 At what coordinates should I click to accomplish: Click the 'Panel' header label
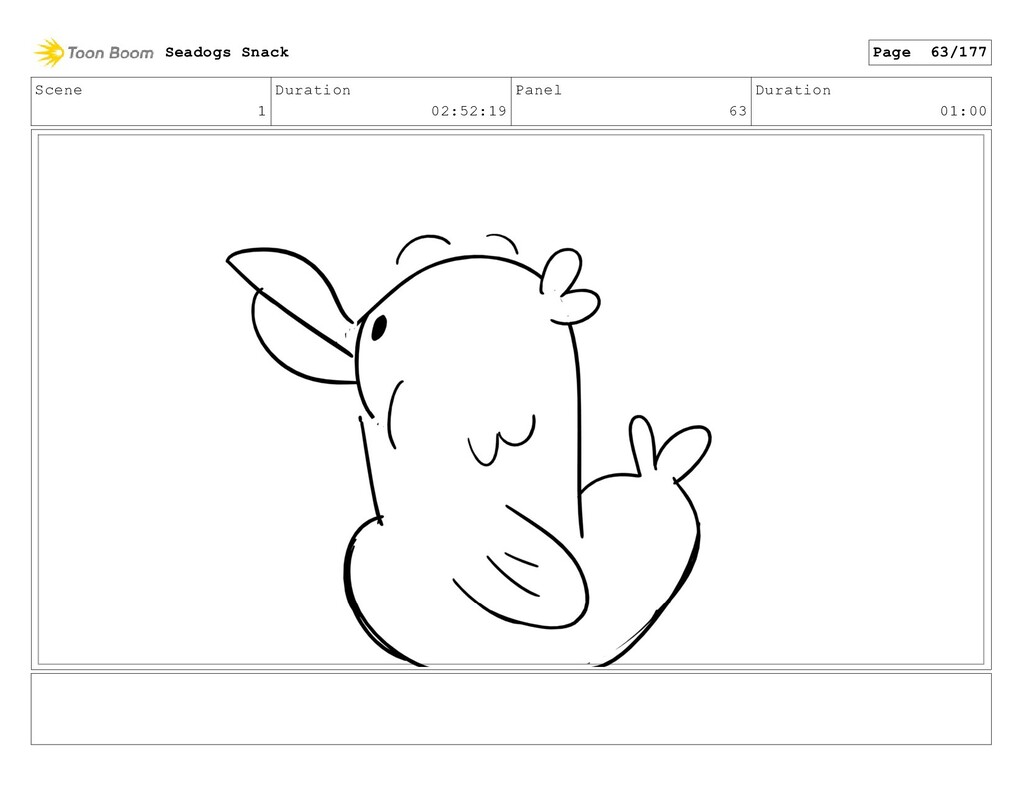tap(538, 90)
